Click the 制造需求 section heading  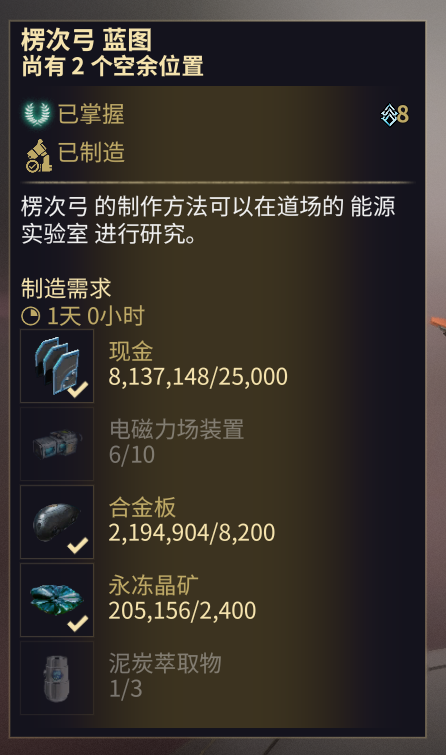pyautogui.click(x=66, y=288)
